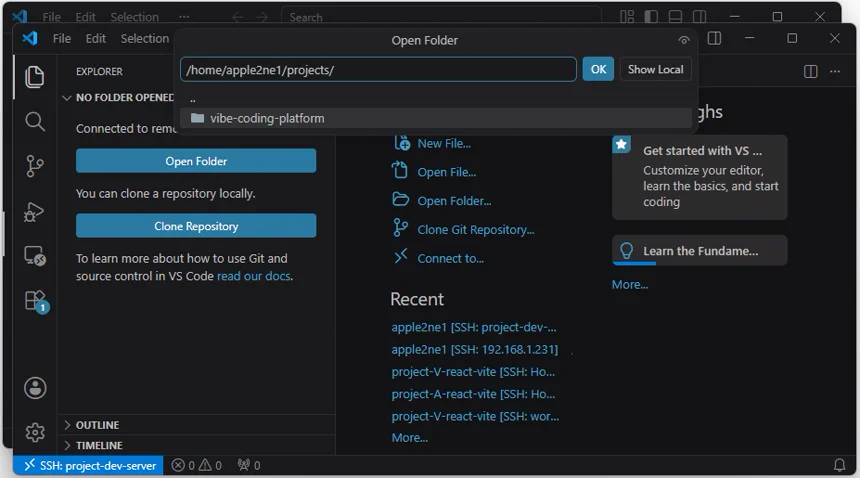Click the Open File... link
Image resolution: width=860 pixels, height=478 pixels.
click(446, 172)
